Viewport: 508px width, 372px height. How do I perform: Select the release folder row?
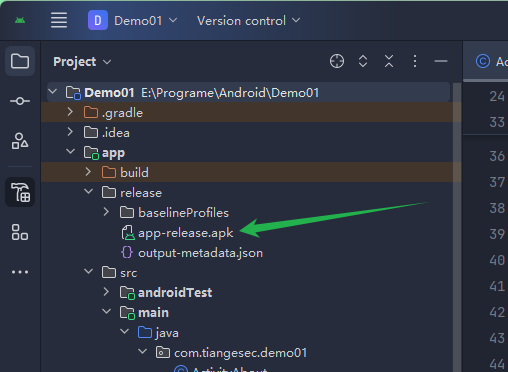[x=248, y=192]
